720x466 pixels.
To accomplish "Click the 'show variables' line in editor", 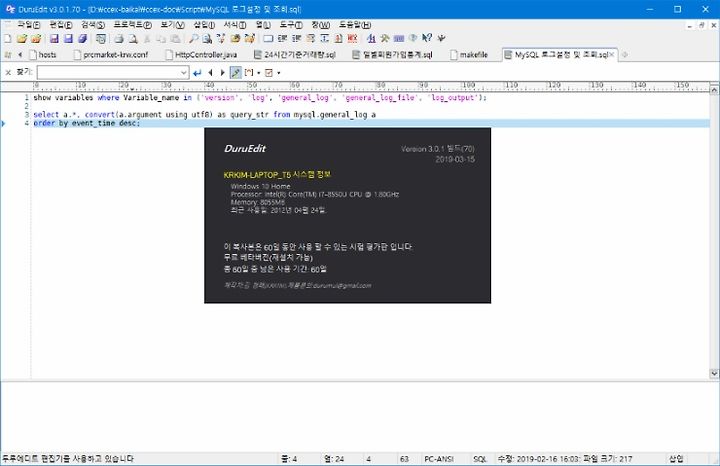I will point(260,98).
